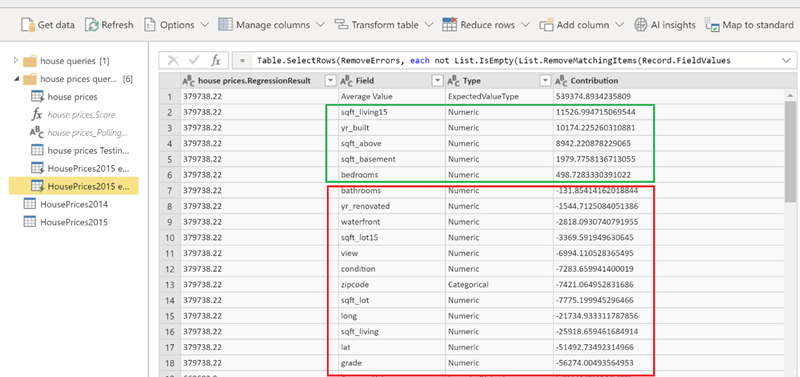
Task: Click the vertical scrollbar thumb
Action: [791, 150]
